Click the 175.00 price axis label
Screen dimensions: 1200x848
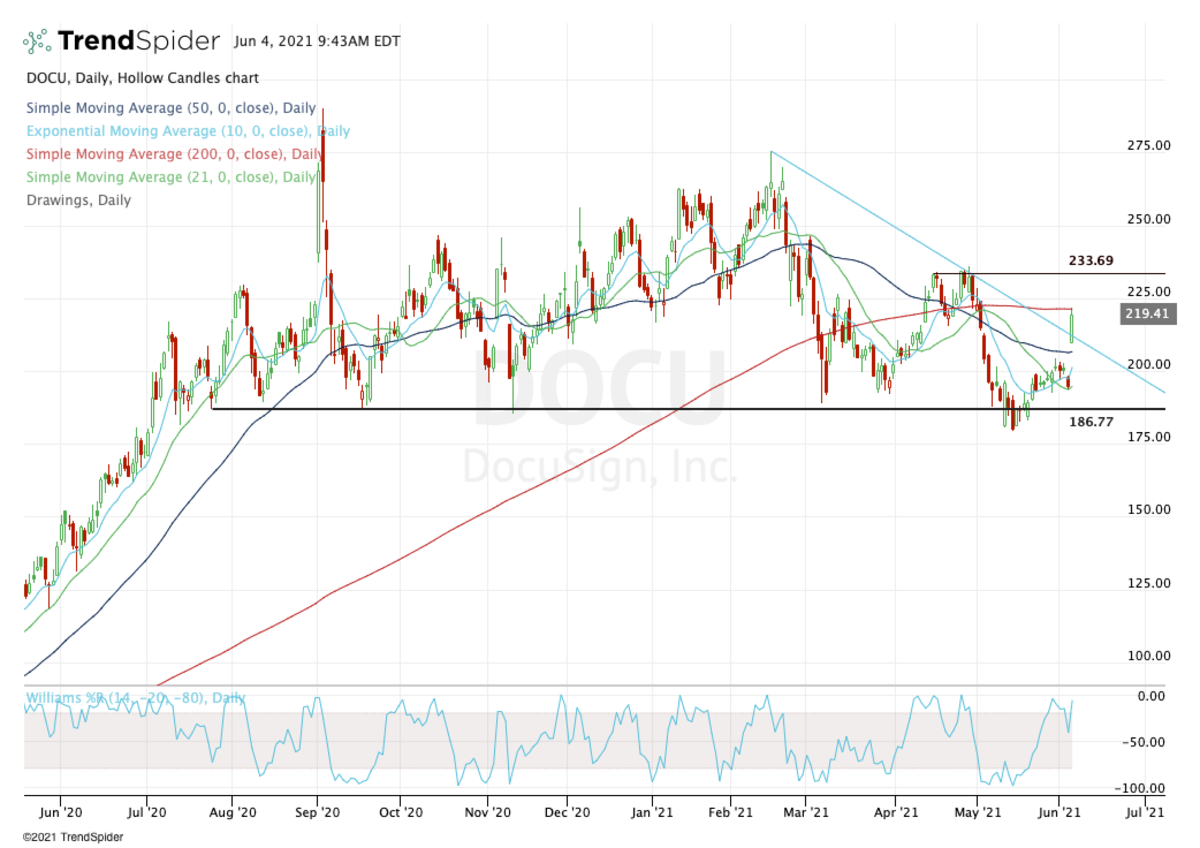1148,437
